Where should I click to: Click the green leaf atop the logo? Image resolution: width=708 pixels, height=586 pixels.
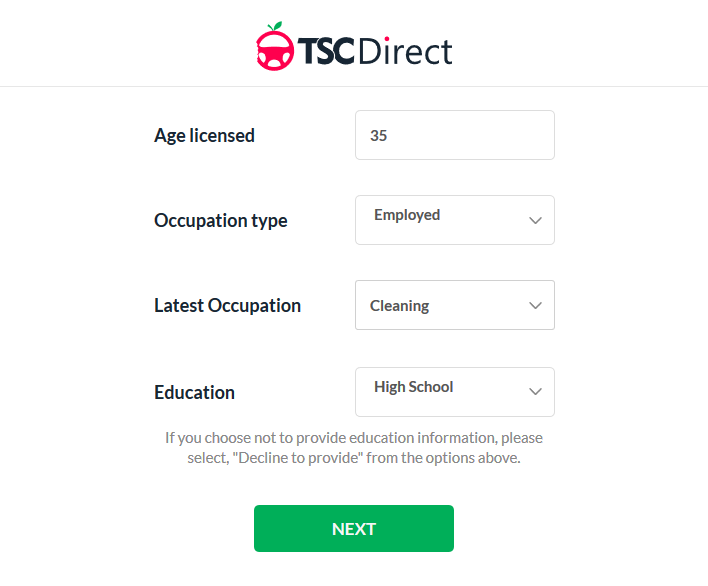277,27
